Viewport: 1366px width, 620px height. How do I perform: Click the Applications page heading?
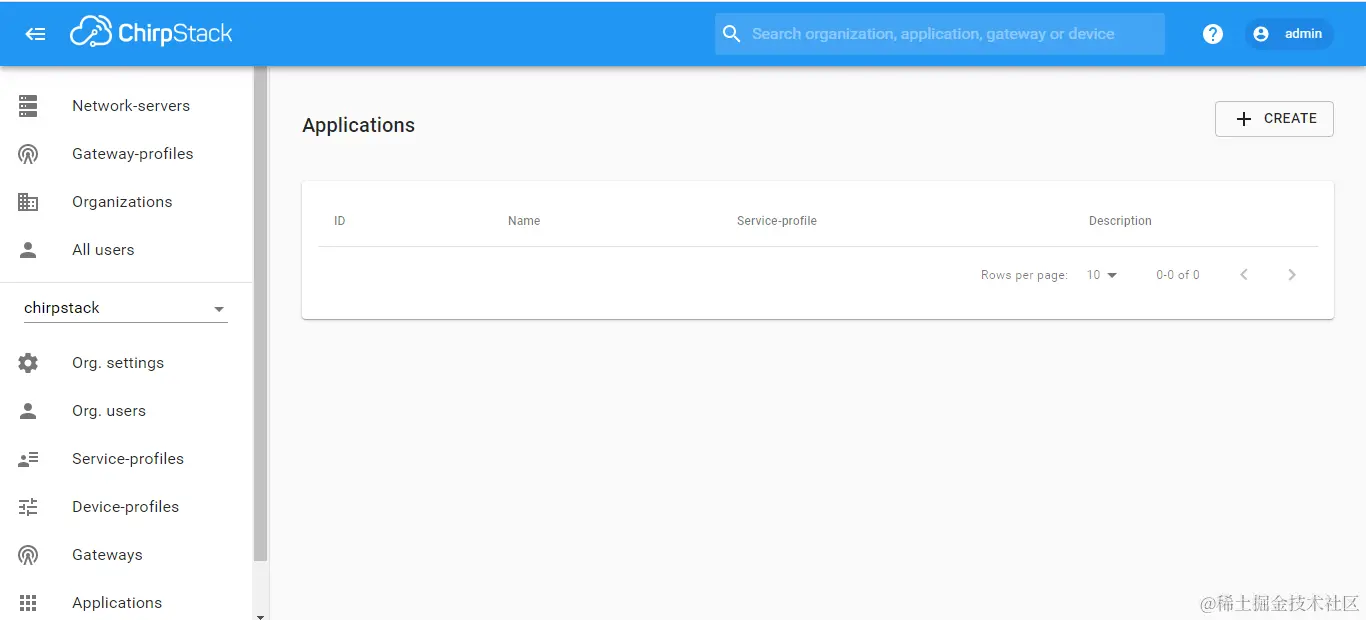coord(358,125)
